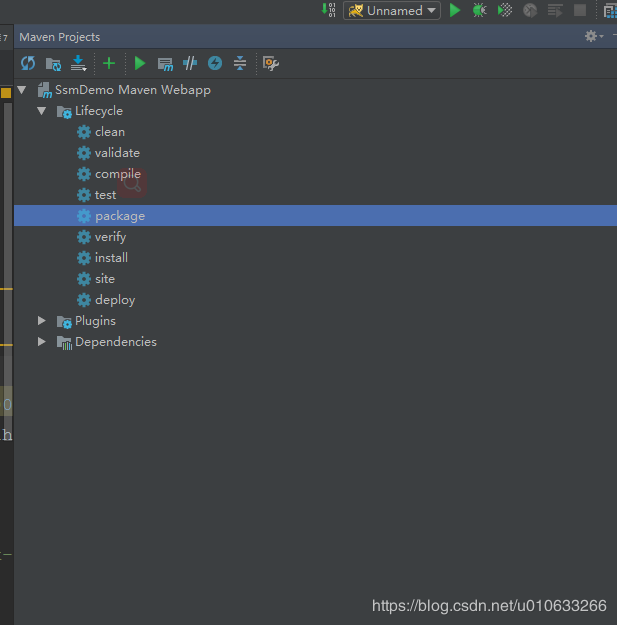Screen dimensions: 617x625
Task: Run with Coverage icon in top toolbar
Action: click(505, 10)
